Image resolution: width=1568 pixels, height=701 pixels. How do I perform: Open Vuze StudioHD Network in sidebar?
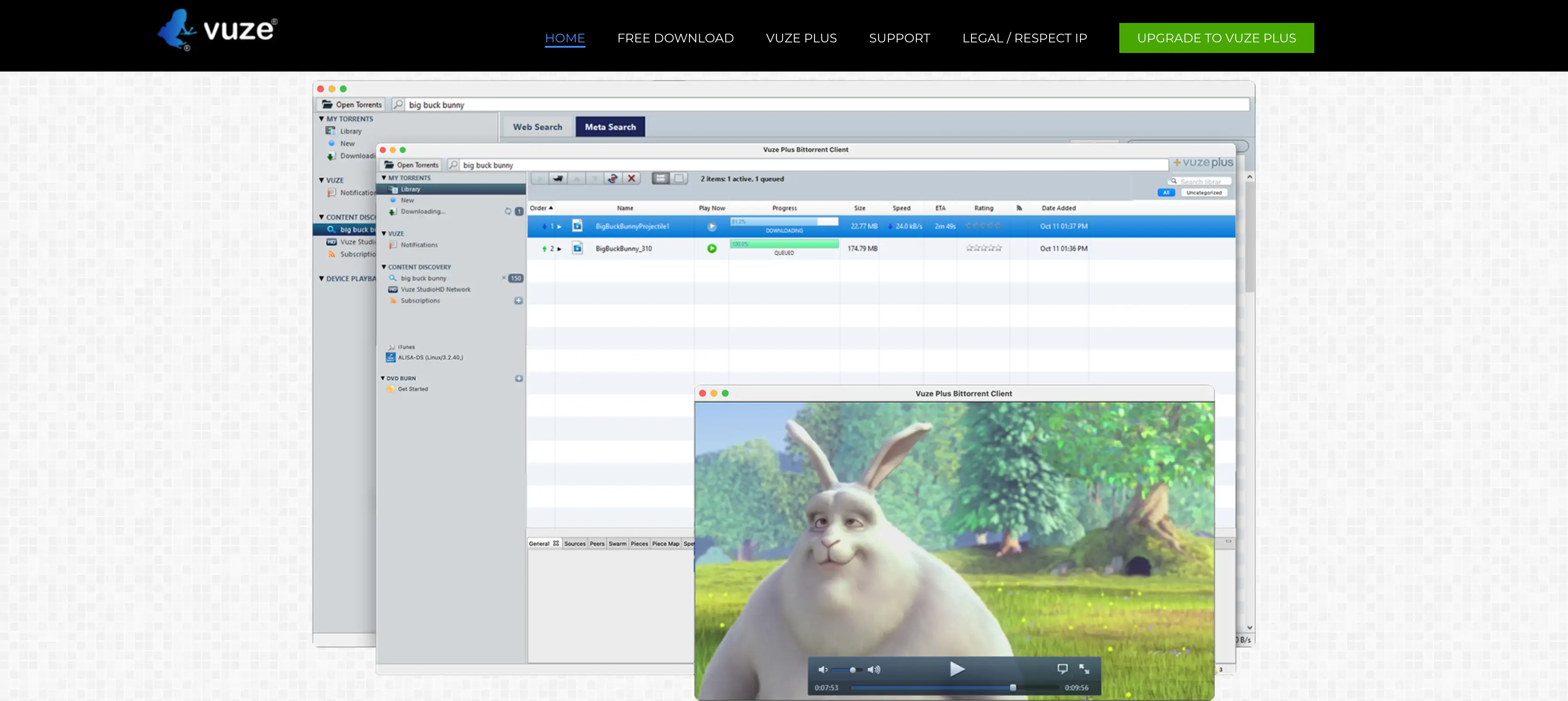click(x=435, y=289)
